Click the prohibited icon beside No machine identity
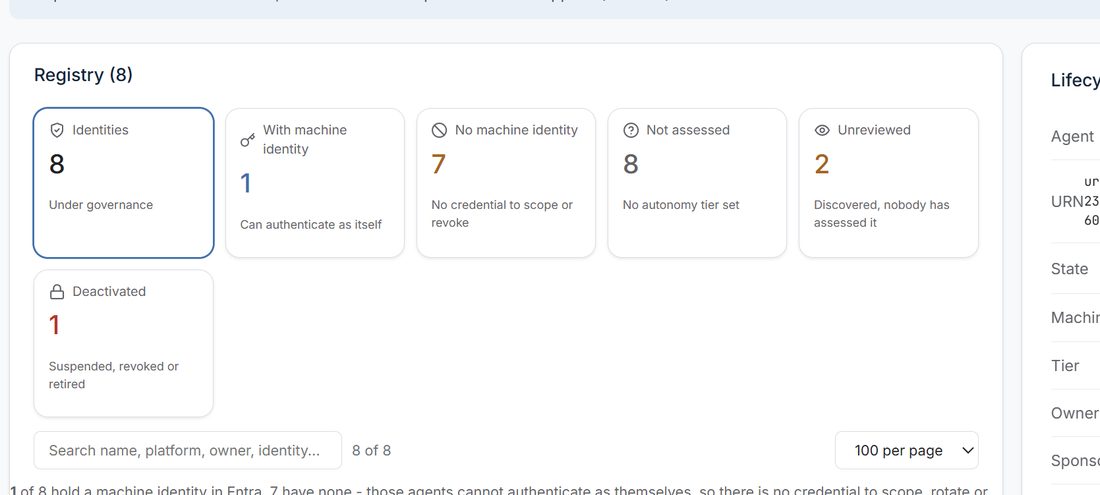 (439, 130)
